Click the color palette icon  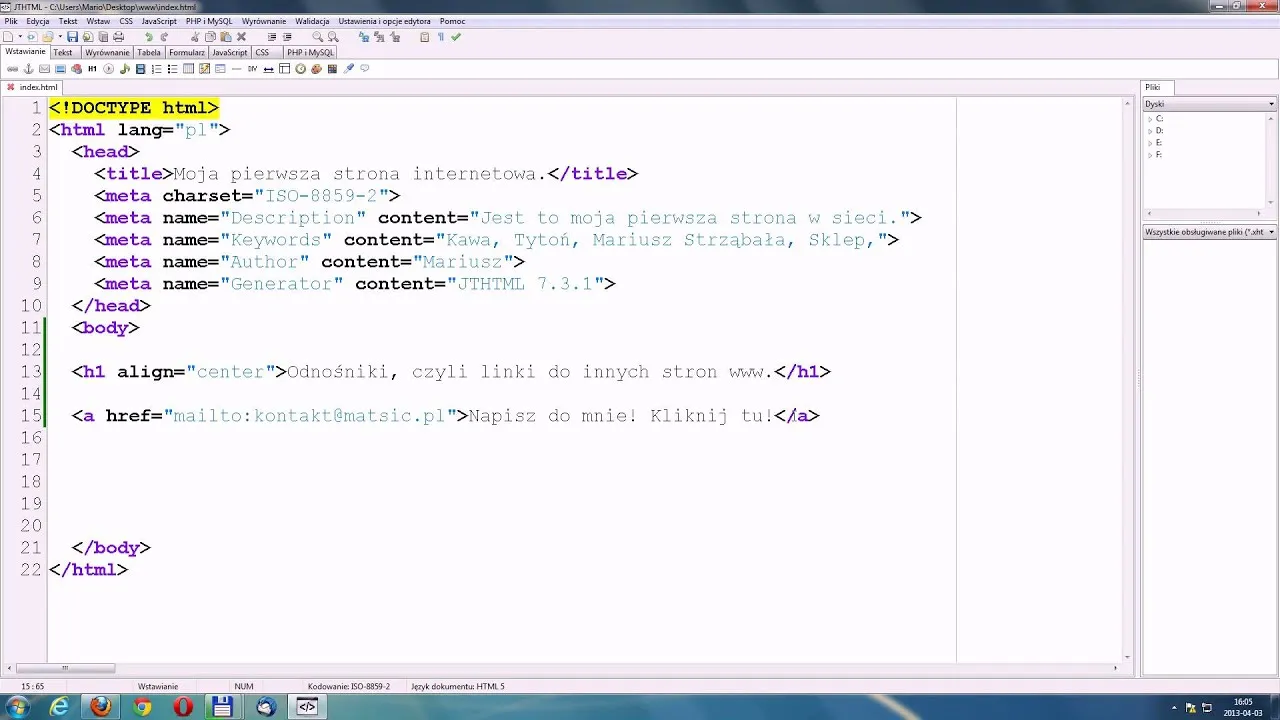(316, 69)
